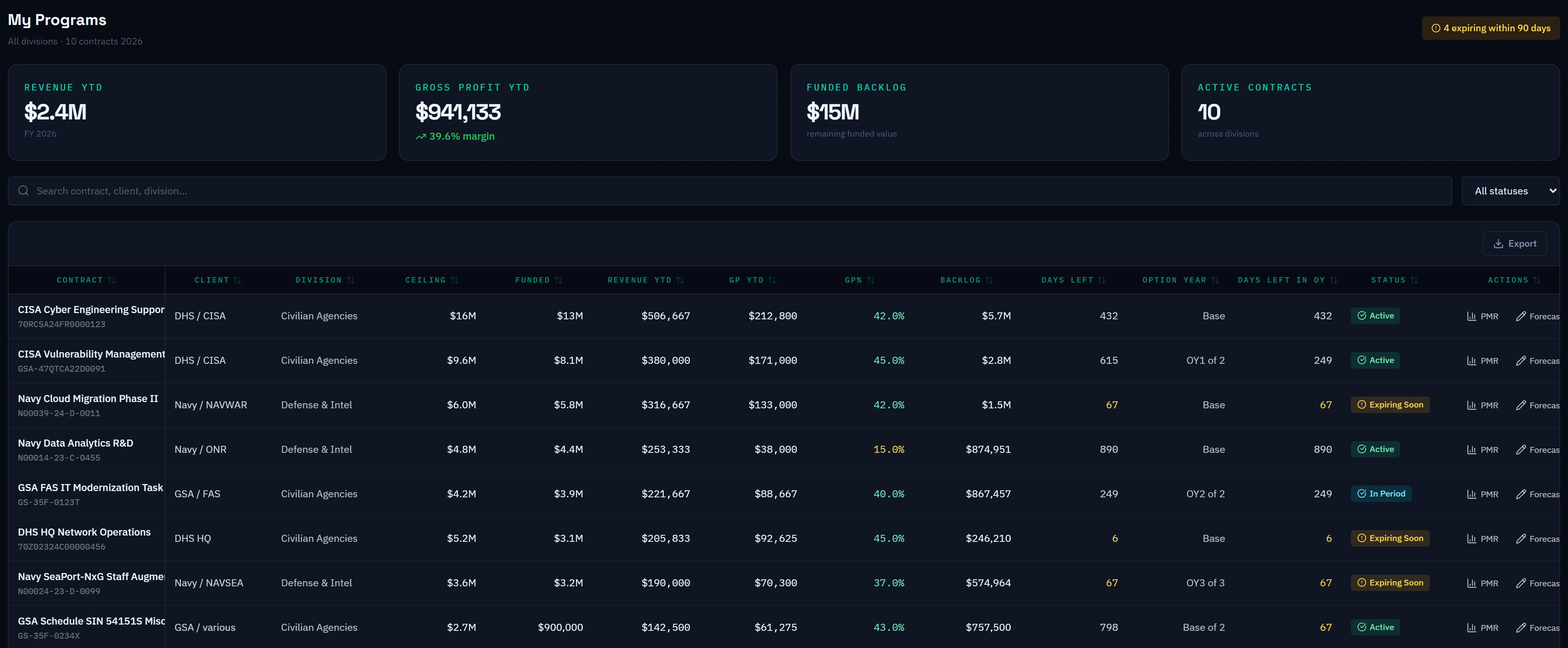
Task: Click the clock icon in expiring alert
Action: coord(1435,28)
